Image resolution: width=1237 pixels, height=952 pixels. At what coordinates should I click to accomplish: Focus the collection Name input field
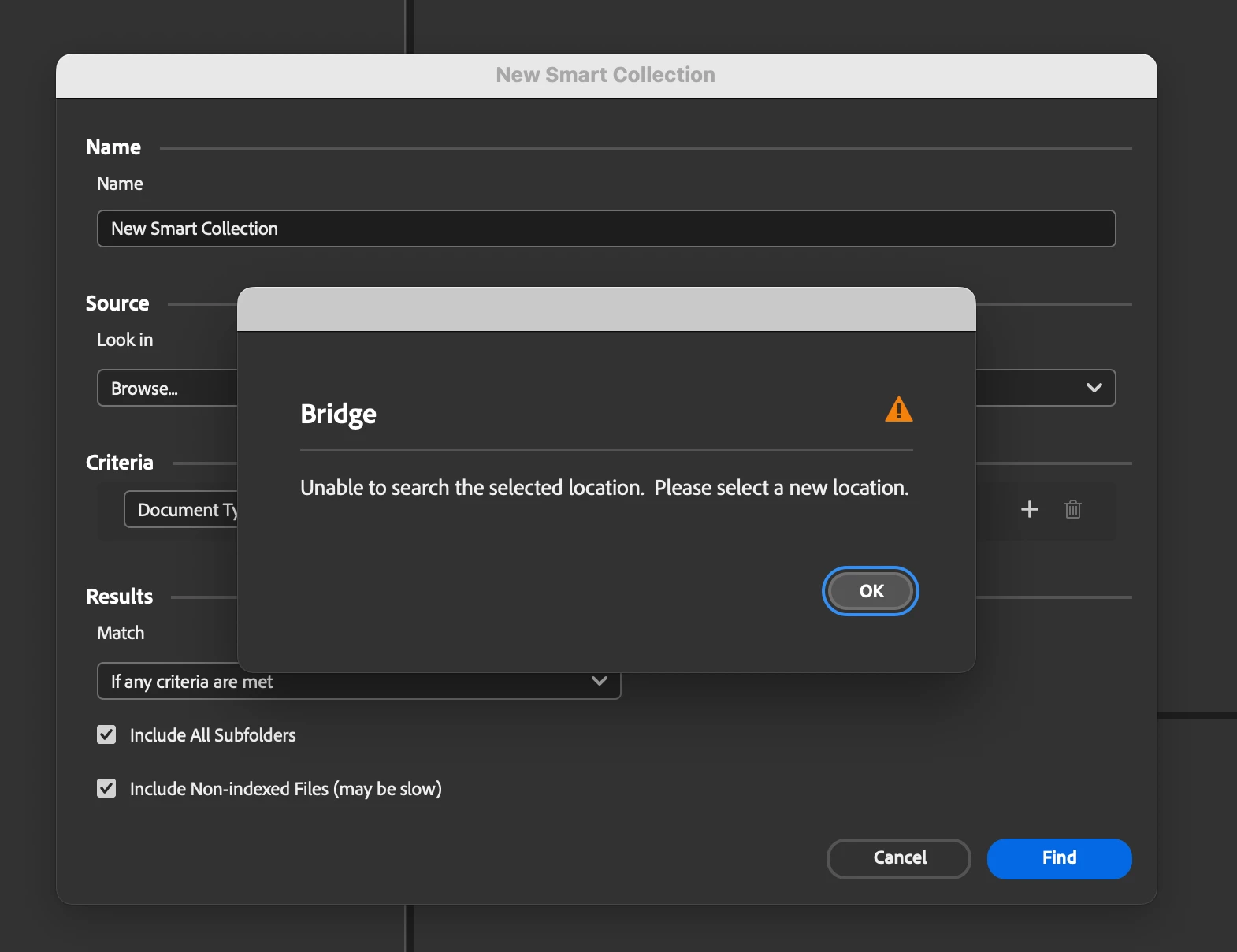click(606, 229)
